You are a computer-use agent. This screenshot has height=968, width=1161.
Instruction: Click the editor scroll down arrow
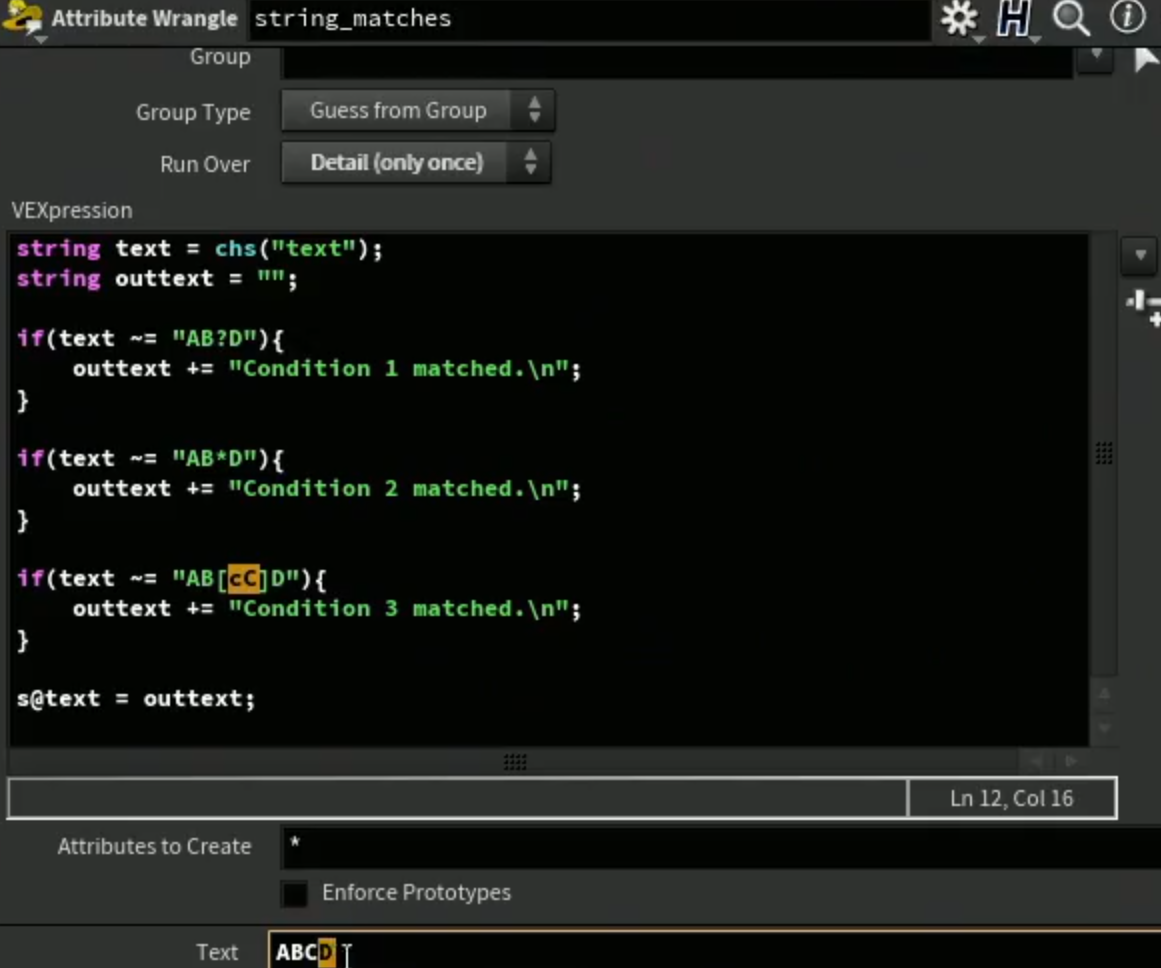1103,728
